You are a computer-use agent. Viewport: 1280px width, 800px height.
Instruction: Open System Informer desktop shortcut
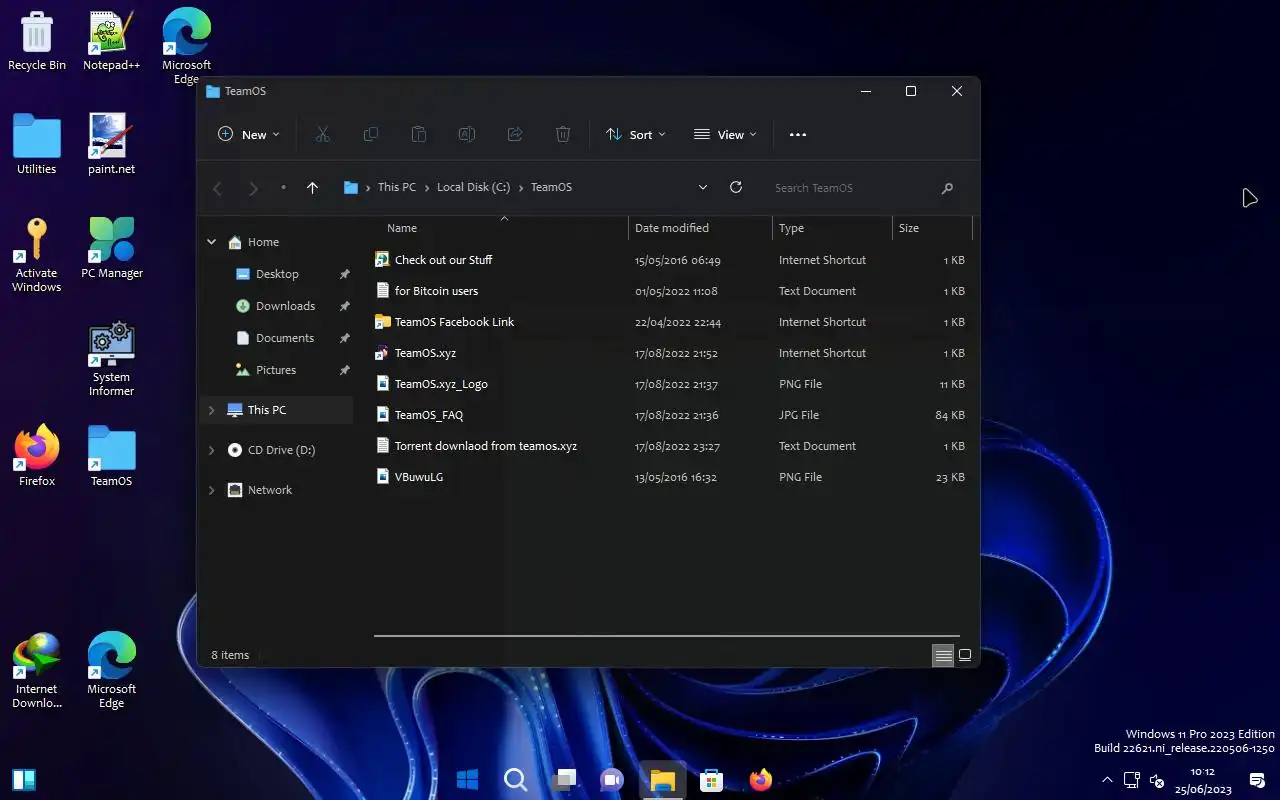111,360
